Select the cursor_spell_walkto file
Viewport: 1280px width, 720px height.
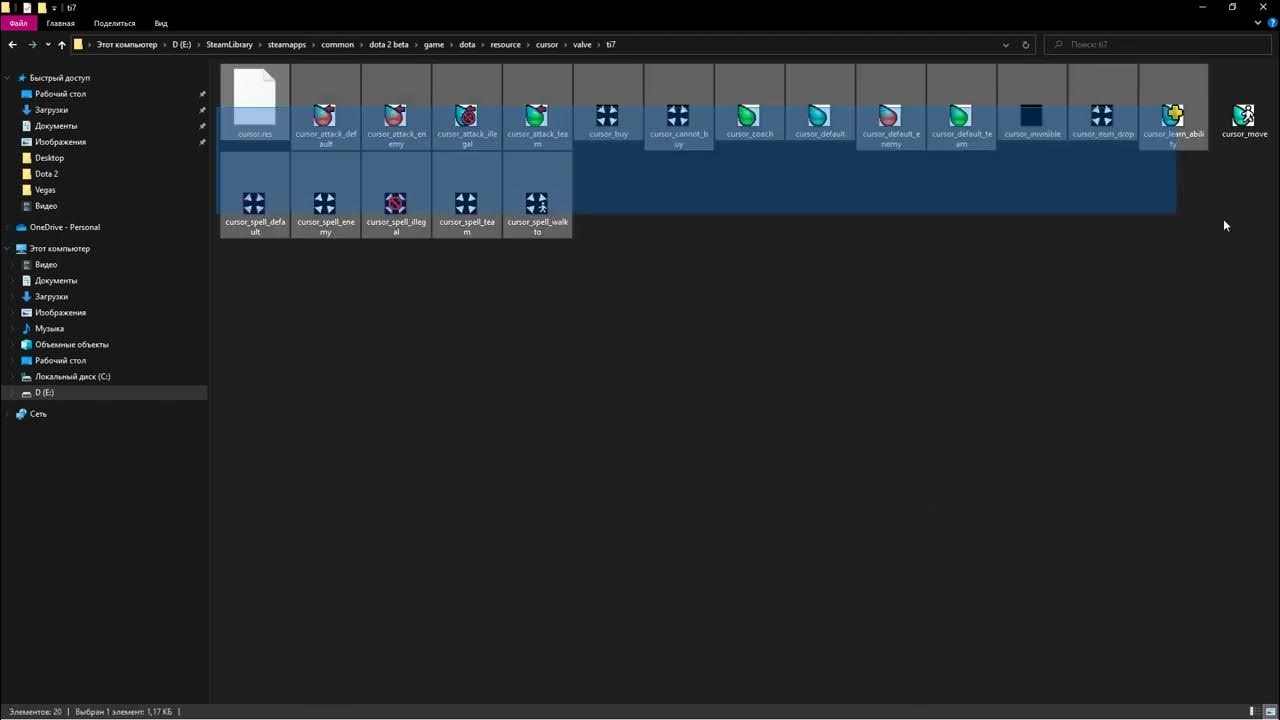pos(537,195)
